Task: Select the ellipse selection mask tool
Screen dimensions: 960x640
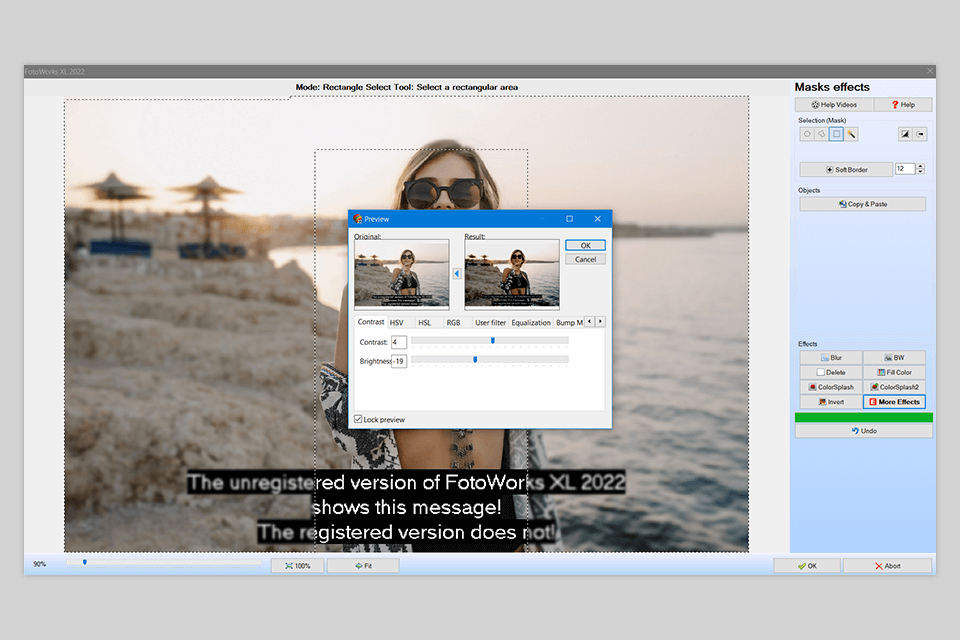Action: [x=807, y=134]
